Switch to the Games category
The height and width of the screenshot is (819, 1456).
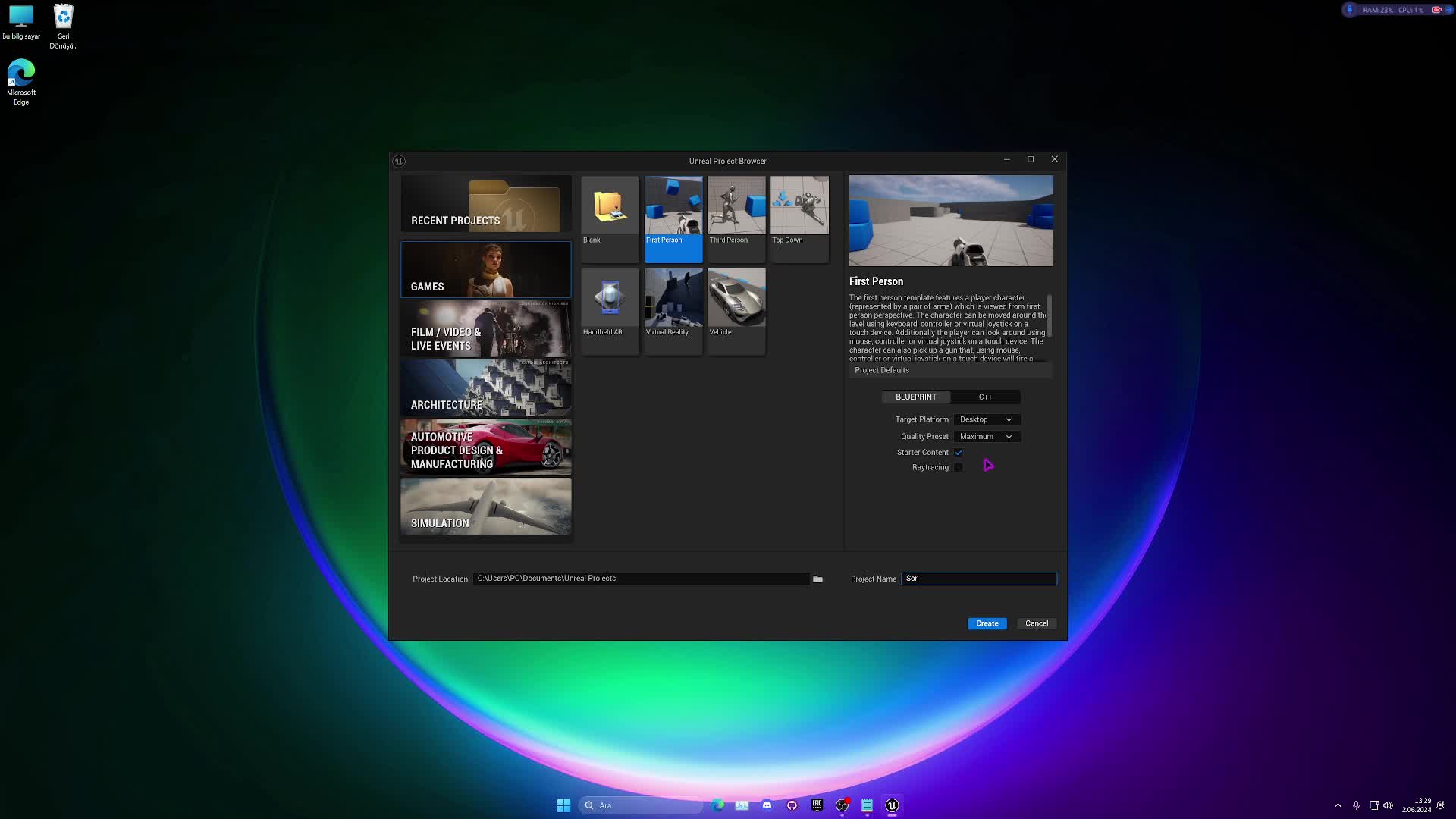point(486,269)
